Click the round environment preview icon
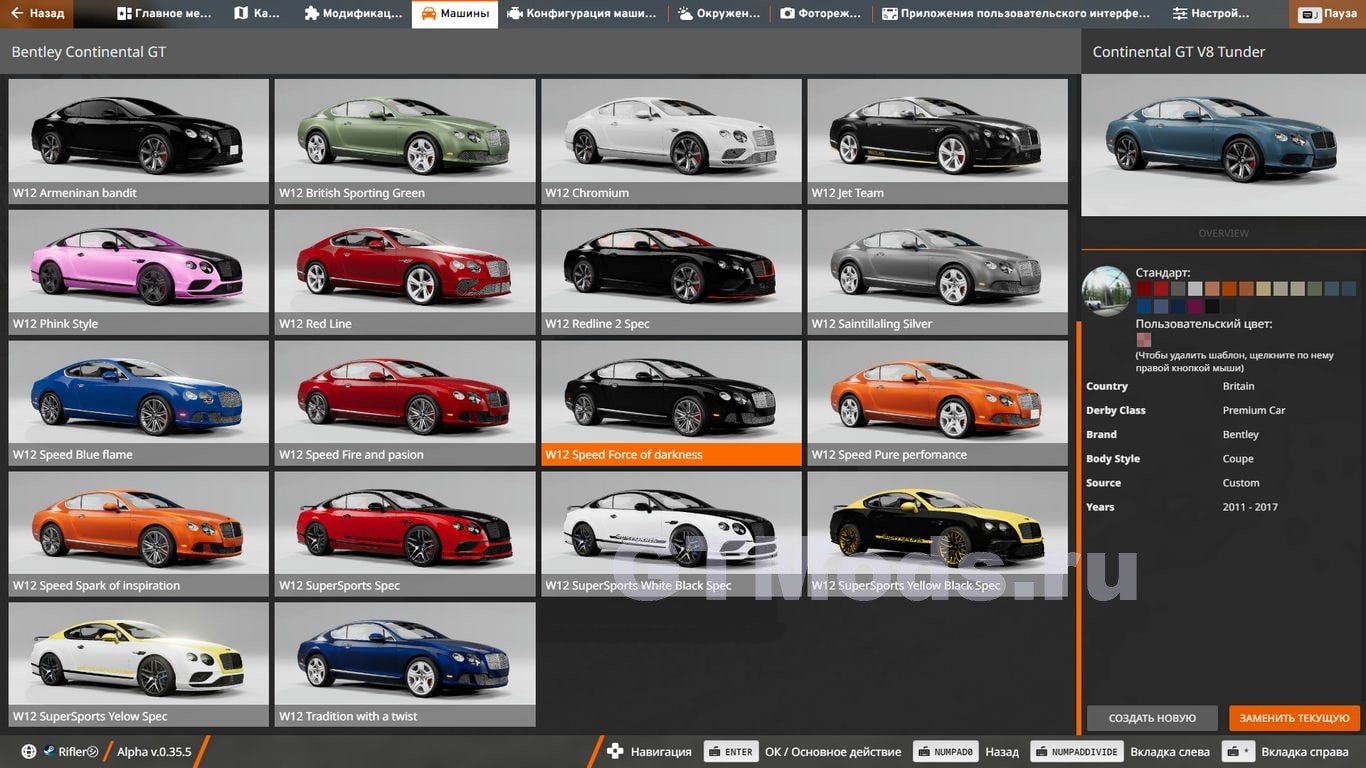The height and width of the screenshot is (768, 1366). click(1106, 291)
